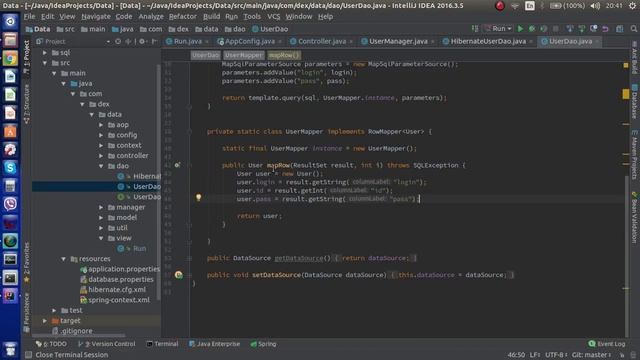Open the TODO tool window
The height and width of the screenshot is (360, 640).
(x=51, y=344)
